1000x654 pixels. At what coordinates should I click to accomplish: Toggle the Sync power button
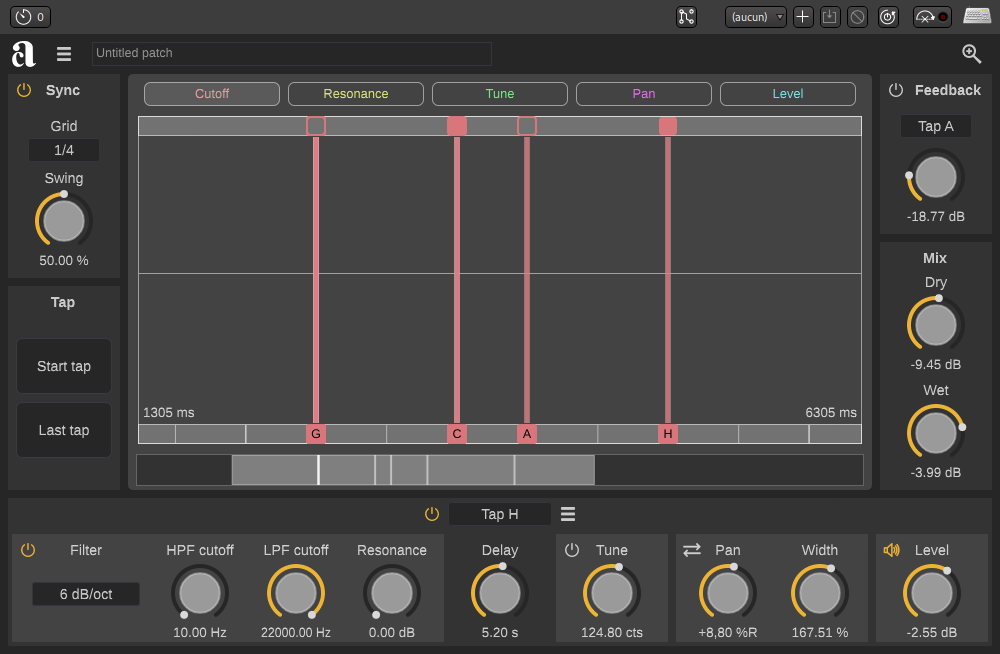pyautogui.click(x=25, y=90)
